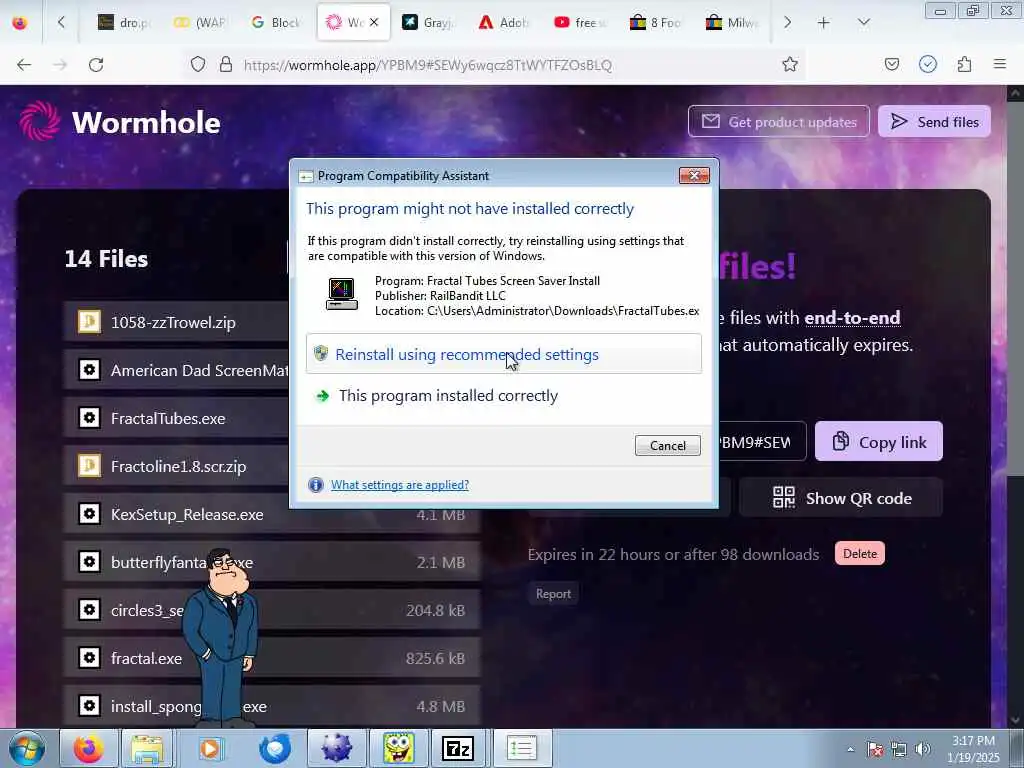Click the circles3 file icon
This screenshot has height=768, width=1024.
pyautogui.click(x=89, y=610)
